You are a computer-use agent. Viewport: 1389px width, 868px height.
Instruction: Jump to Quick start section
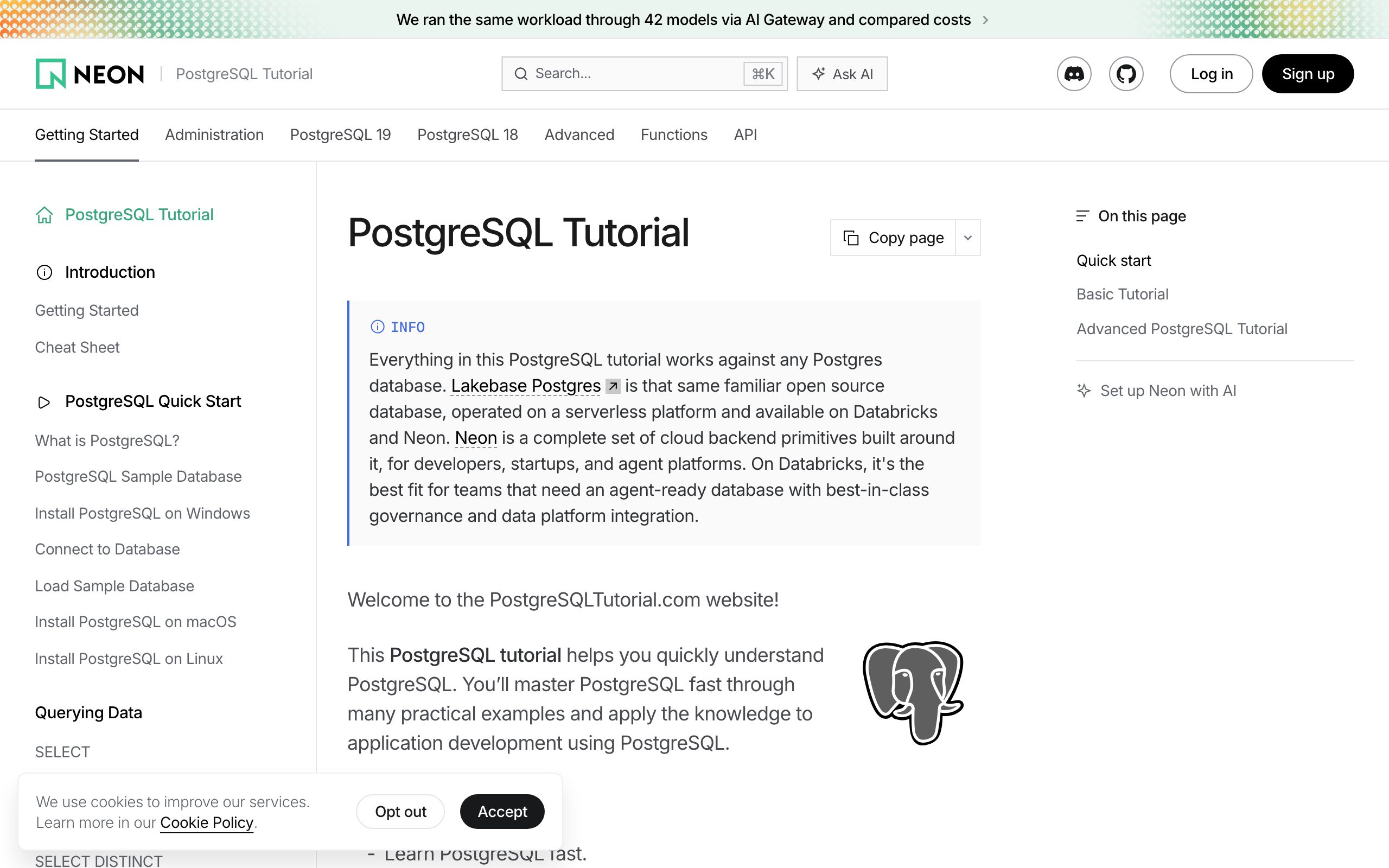[1113, 260]
